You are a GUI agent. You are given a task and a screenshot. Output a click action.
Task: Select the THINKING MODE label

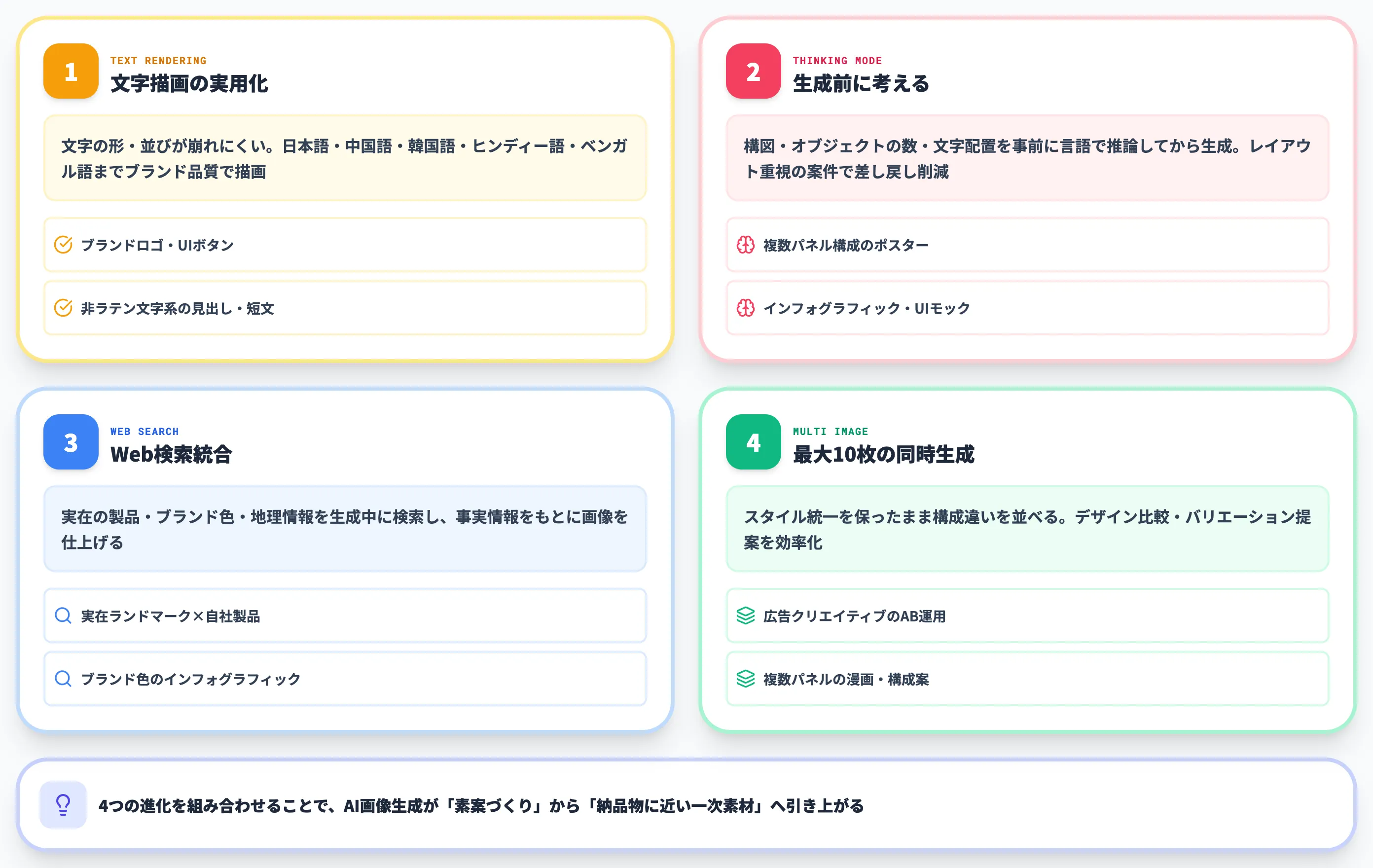click(837, 61)
